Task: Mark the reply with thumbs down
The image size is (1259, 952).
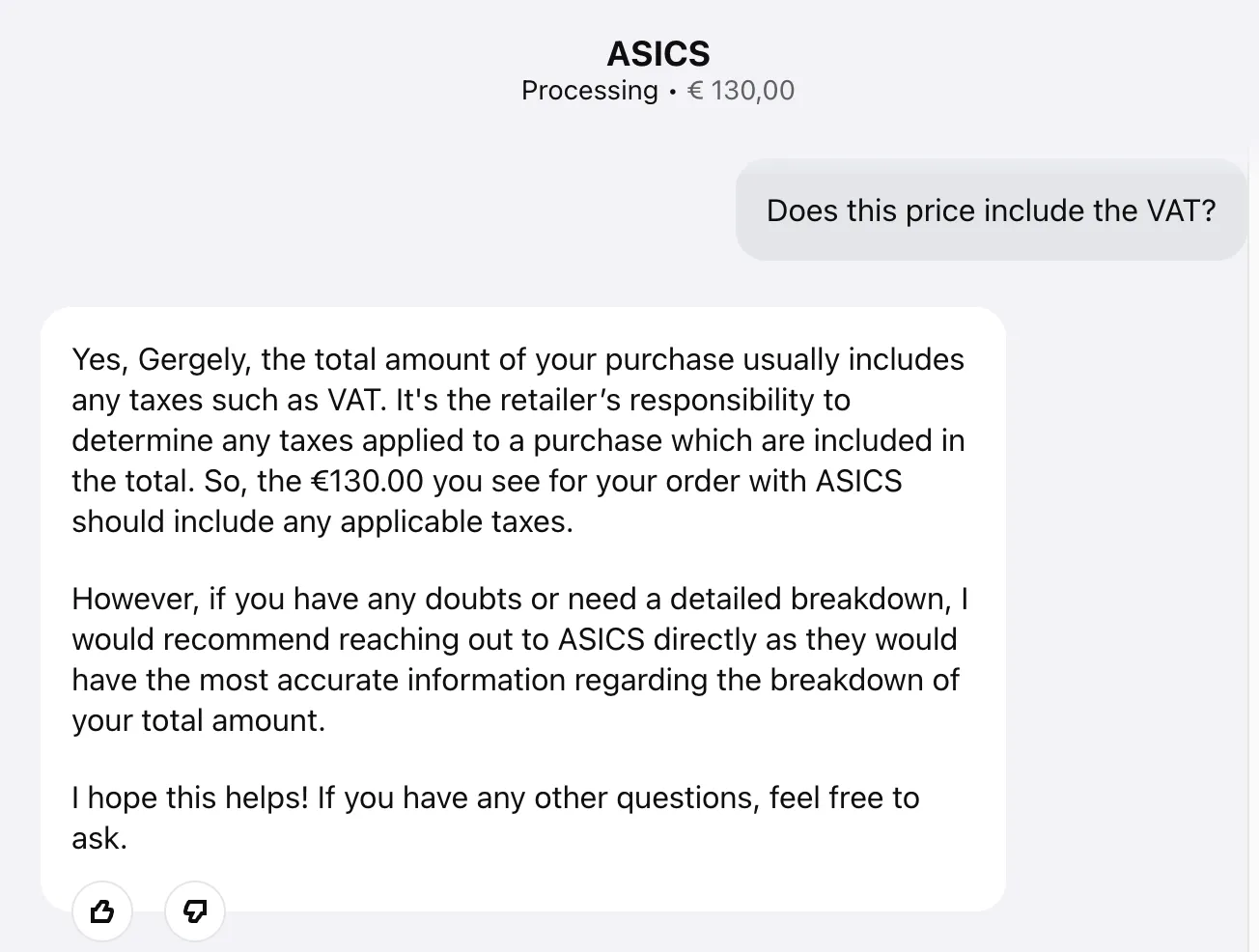Action: pyautogui.click(x=195, y=910)
